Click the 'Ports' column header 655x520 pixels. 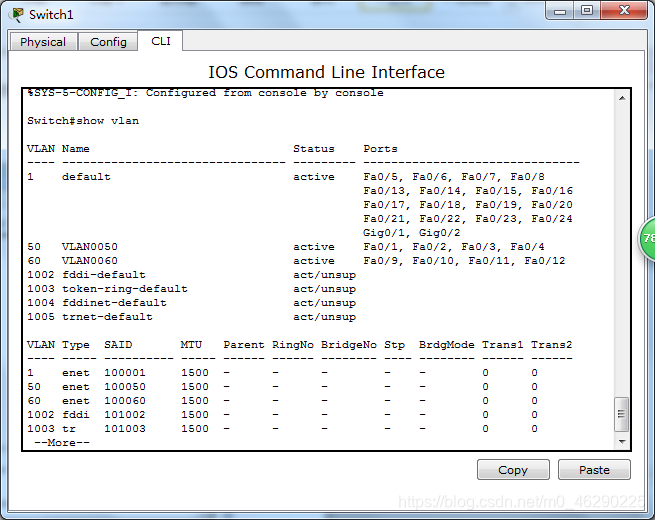pyautogui.click(x=380, y=149)
